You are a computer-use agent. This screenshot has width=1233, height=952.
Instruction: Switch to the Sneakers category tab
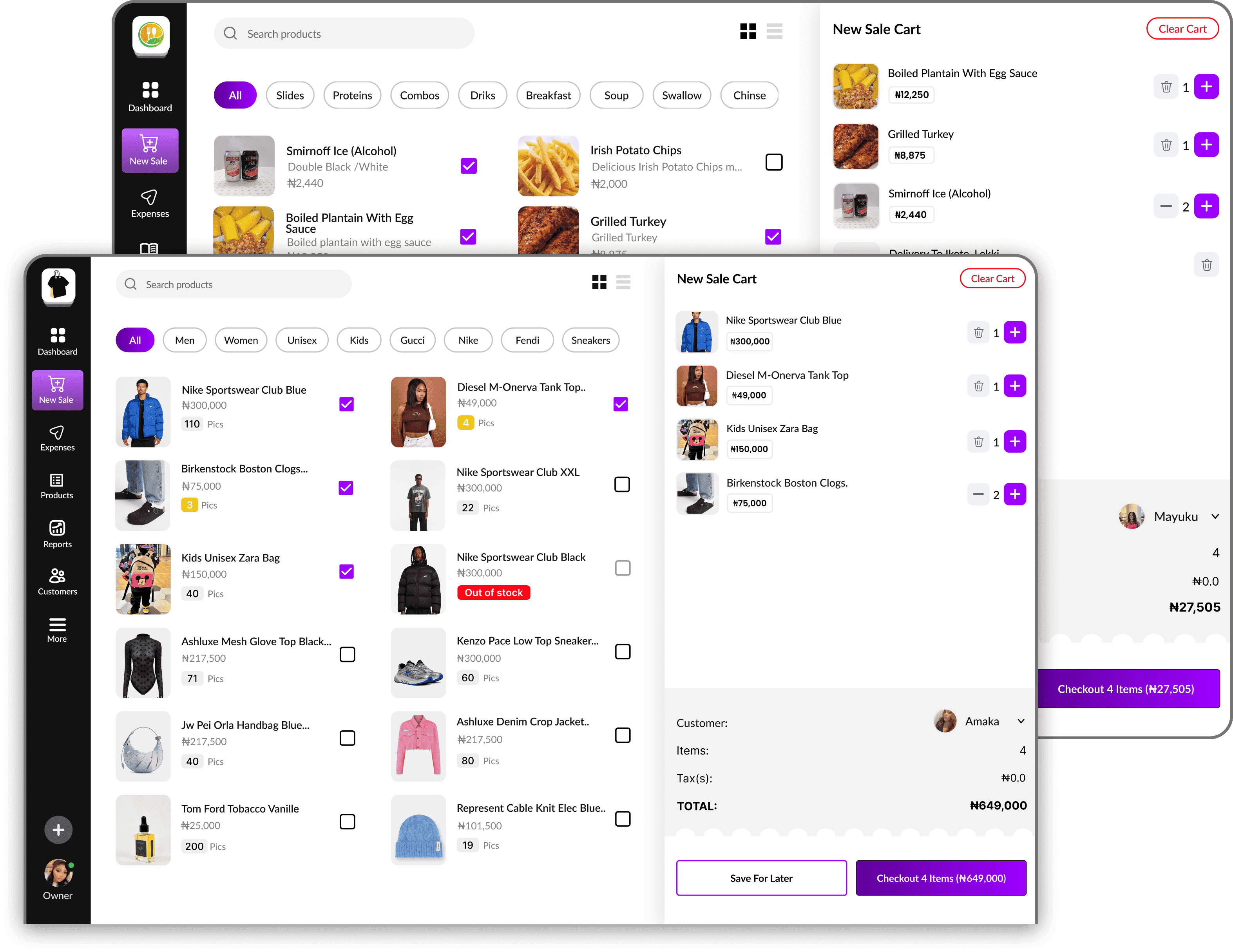pos(590,340)
